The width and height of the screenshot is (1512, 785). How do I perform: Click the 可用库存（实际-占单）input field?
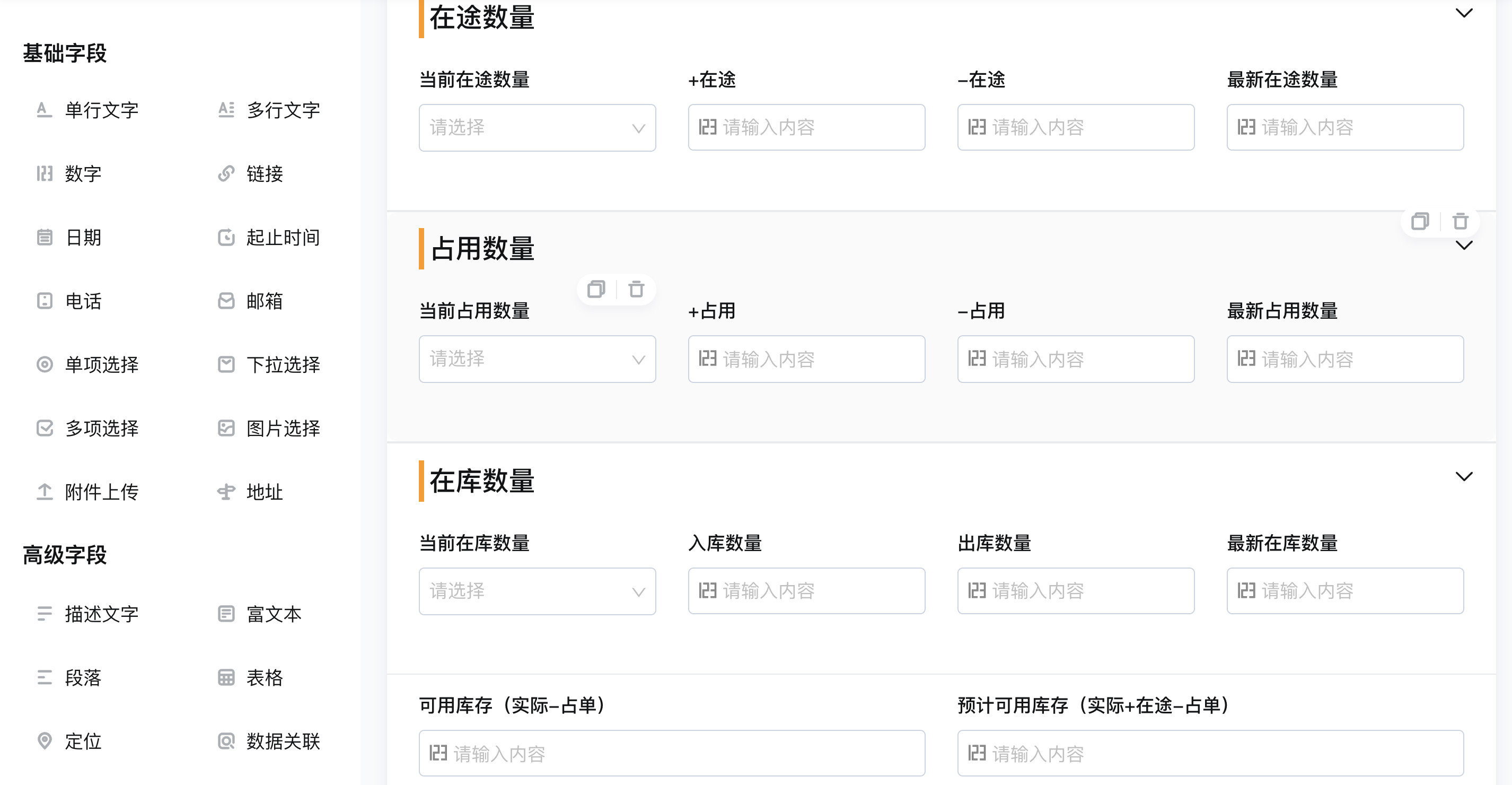pyautogui.click(x=672, y=753)
